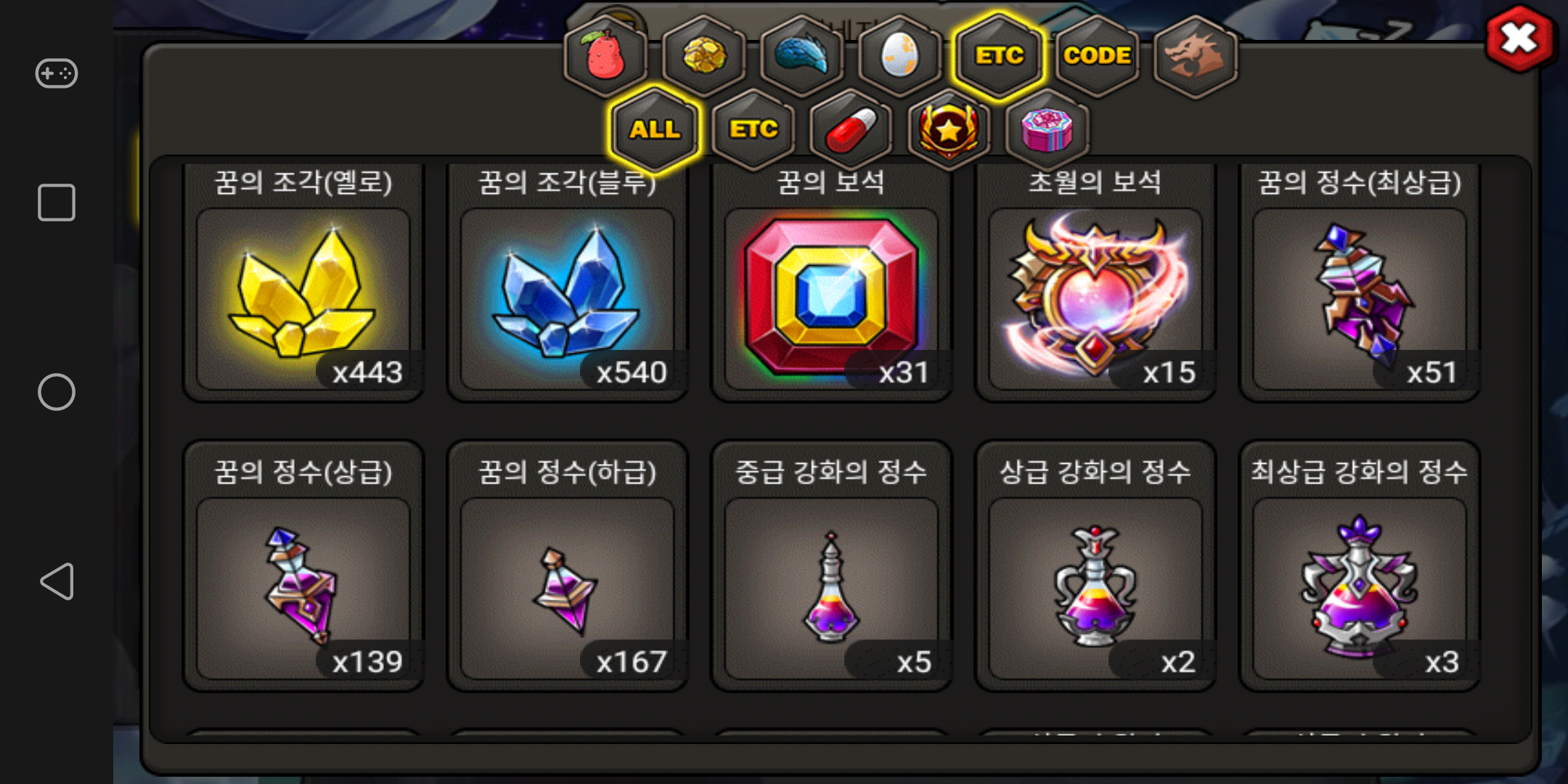Open the dragon head category tab

(x=1195, y=56)
